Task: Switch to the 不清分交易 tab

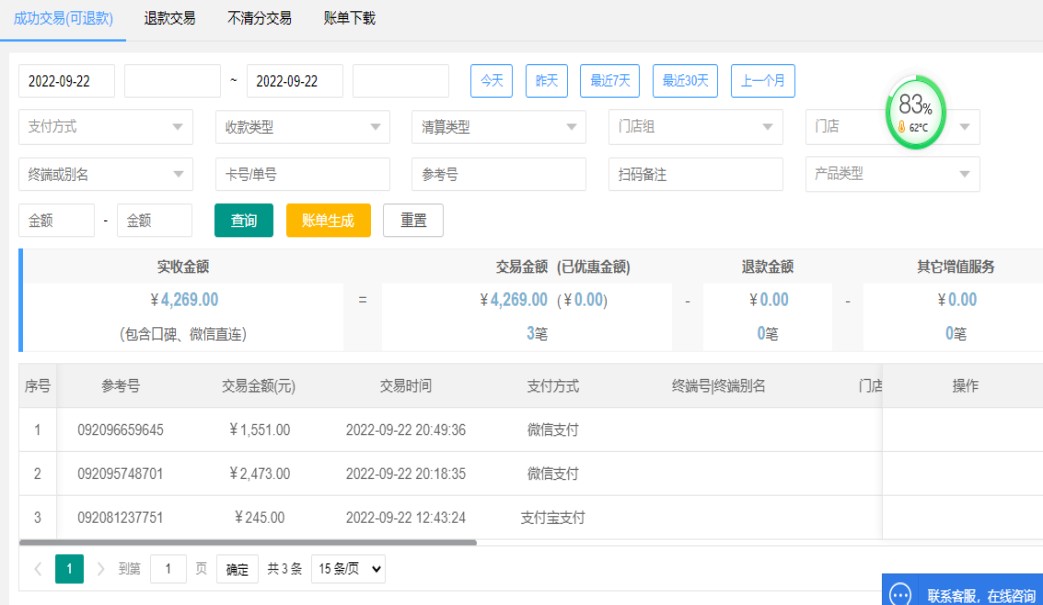Action: pyautogui.click(x=259, y=18)
